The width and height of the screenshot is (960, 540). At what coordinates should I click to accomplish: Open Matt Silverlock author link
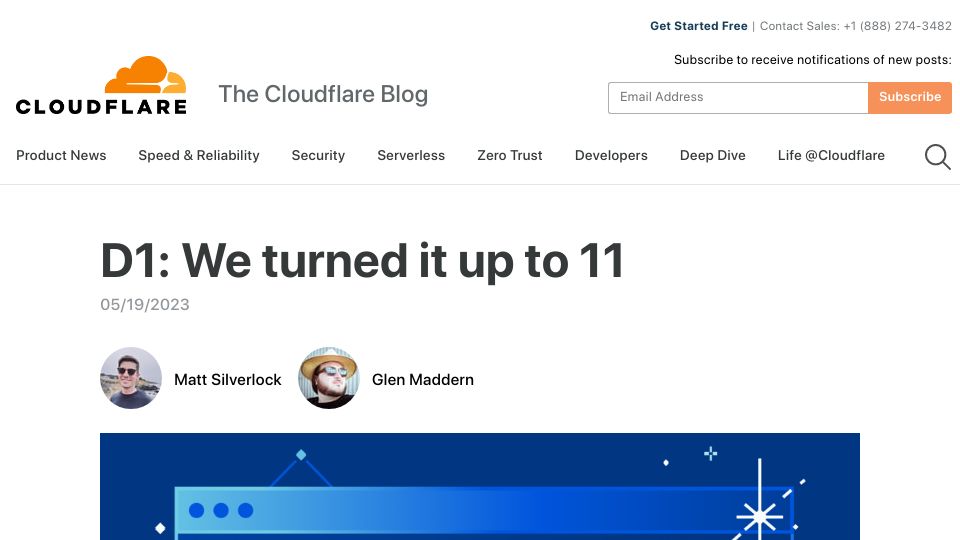(x=228, y=380)
